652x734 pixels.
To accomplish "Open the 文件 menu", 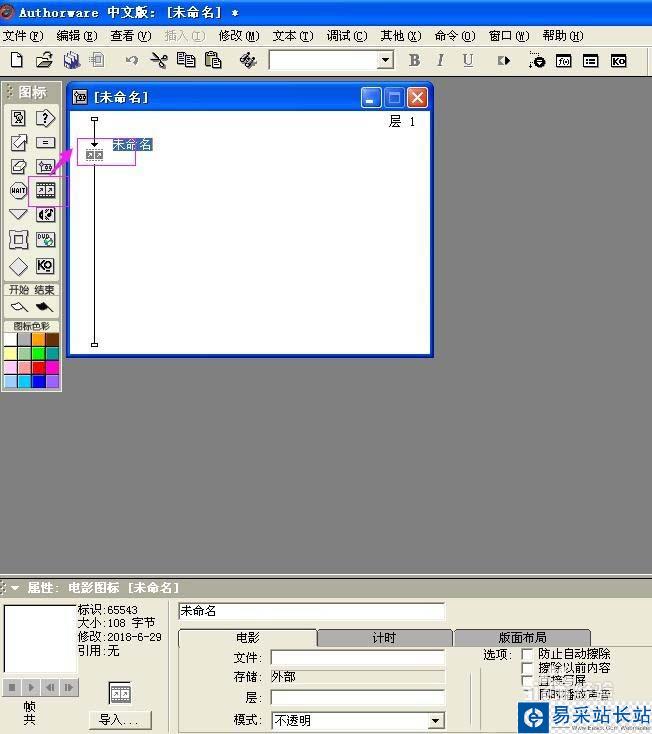I will click(x=22, y=36).
